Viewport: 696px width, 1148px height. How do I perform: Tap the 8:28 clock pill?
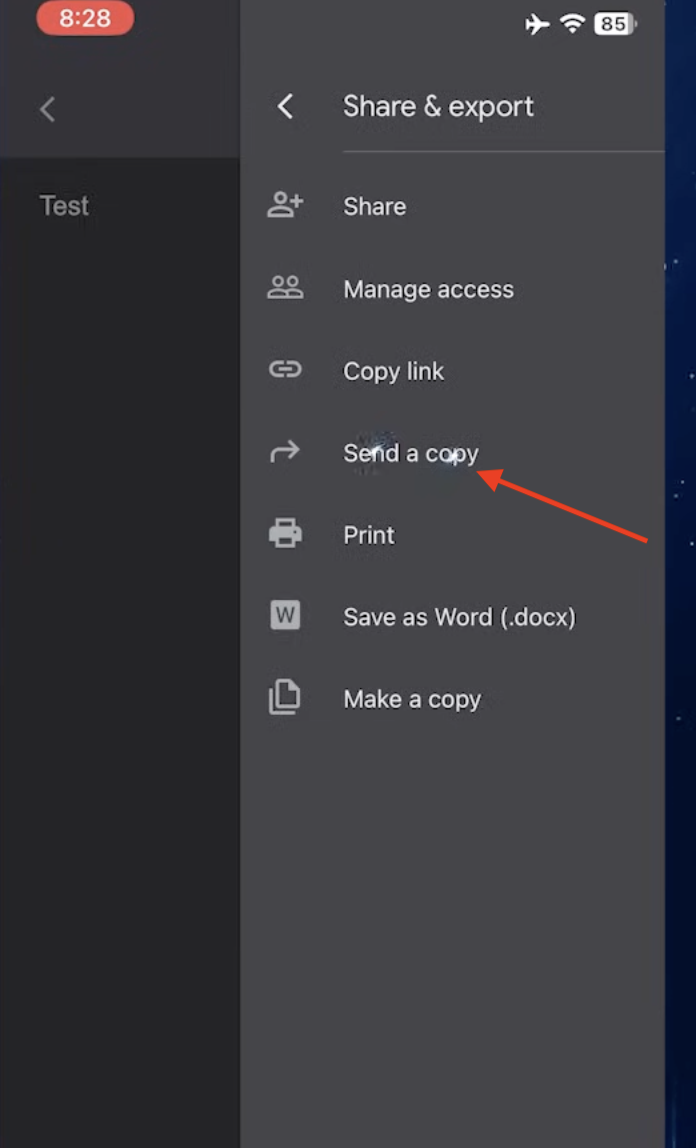(85, 19)
